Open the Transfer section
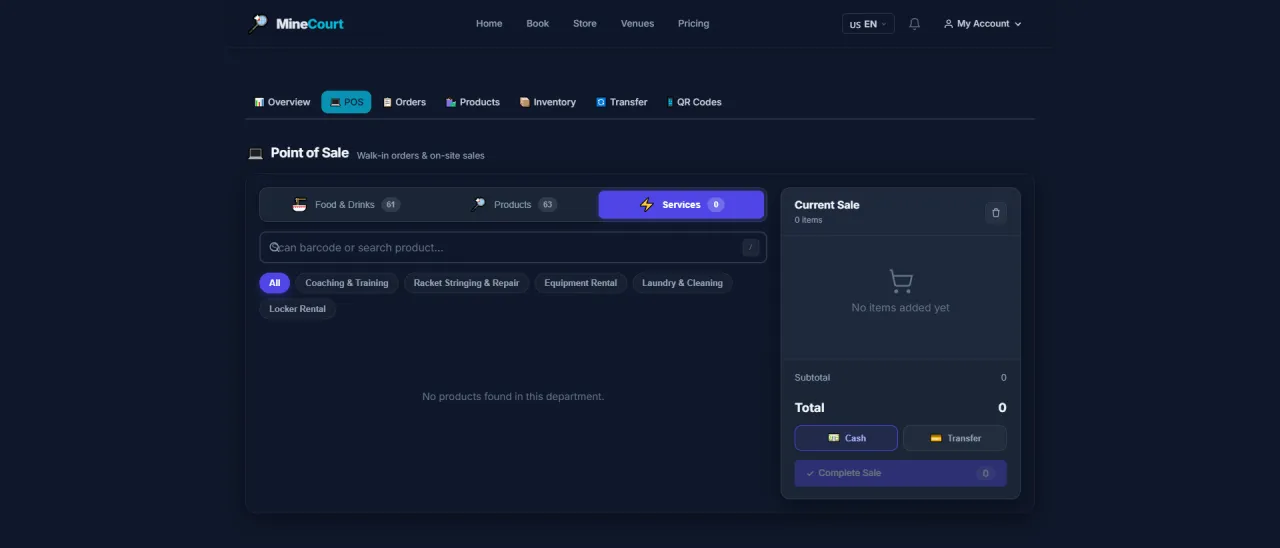 [x=622, y=102]
